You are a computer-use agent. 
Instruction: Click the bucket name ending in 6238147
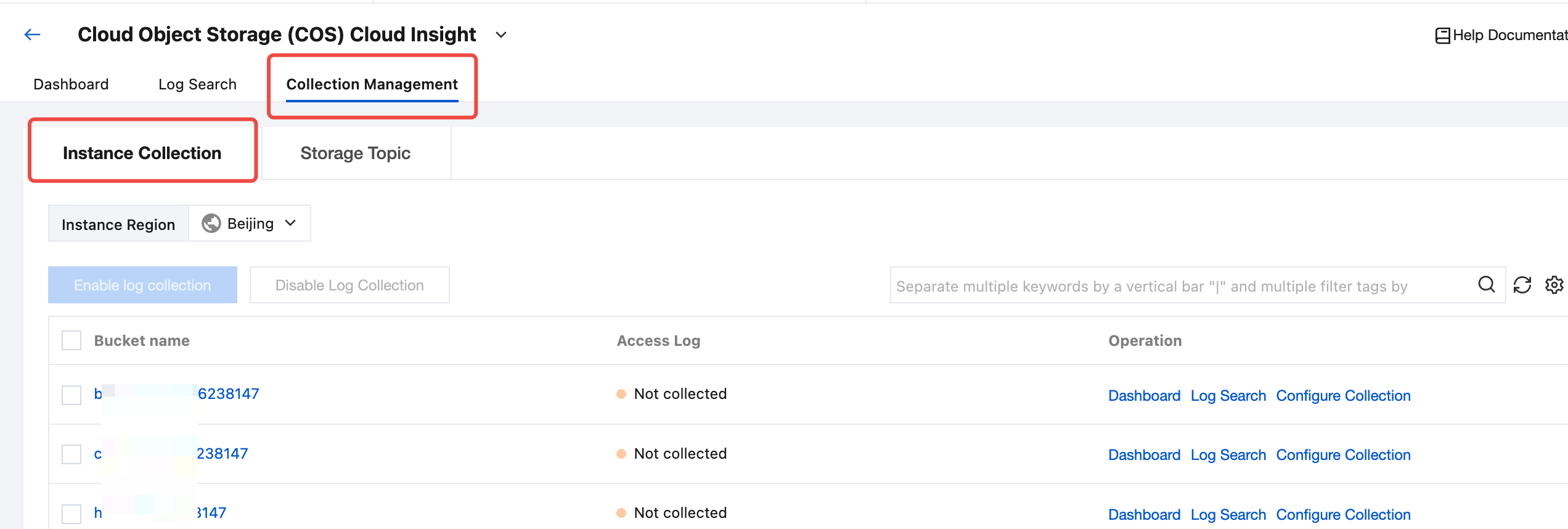point(228,394)
